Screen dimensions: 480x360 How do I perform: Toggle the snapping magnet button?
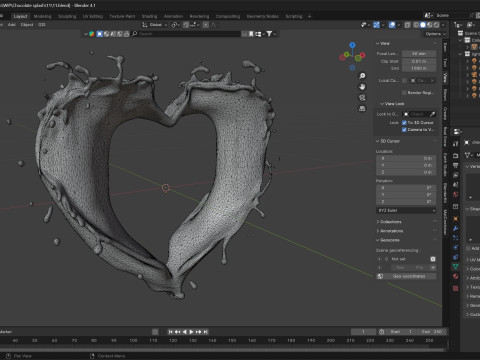pos(186,25)
